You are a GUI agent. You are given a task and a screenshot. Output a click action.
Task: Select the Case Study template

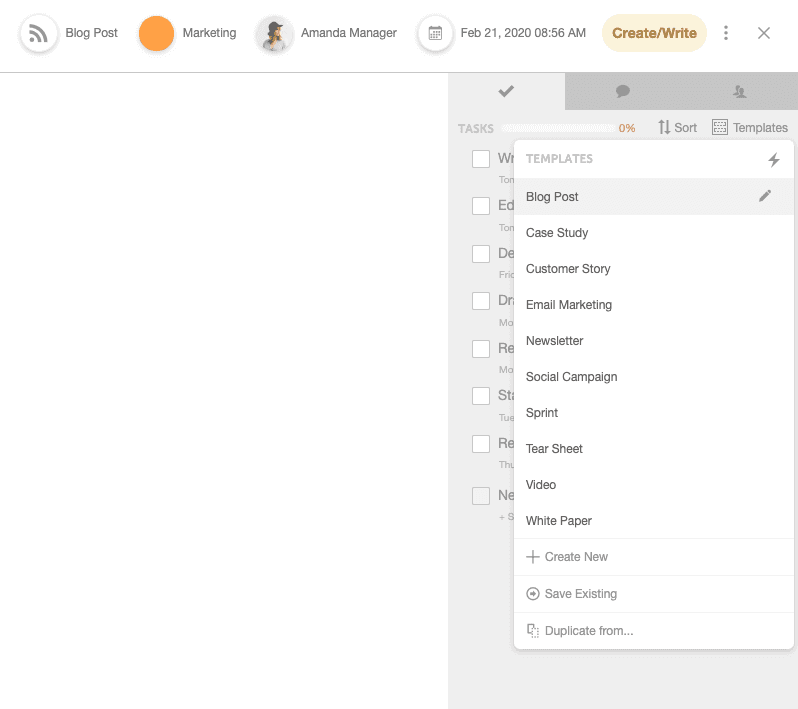coord(557,233)
